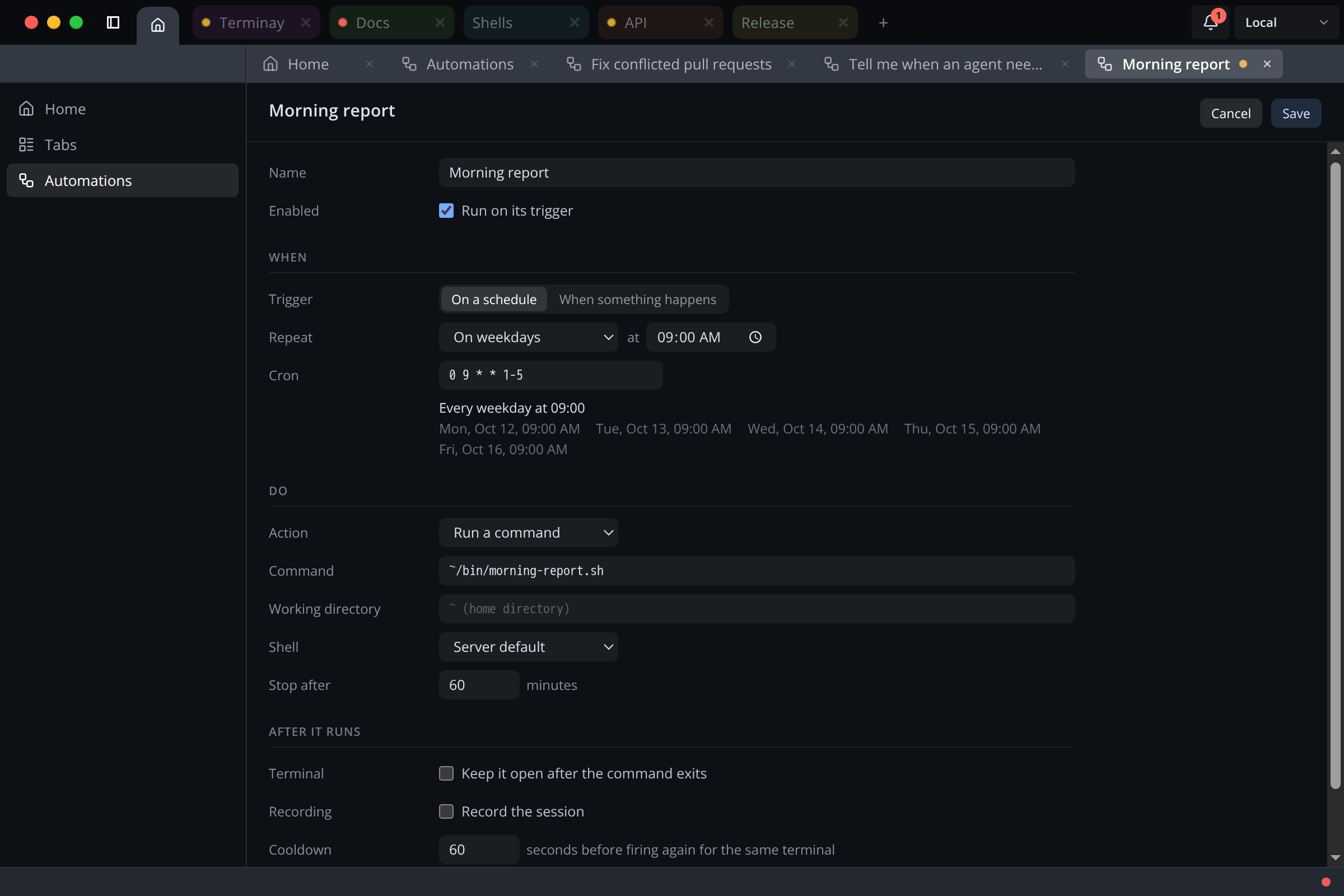Close the Automations editor tab
The width and height of the screenshot is (1344, 896).
pyautogui.click(x=534, y=64)
